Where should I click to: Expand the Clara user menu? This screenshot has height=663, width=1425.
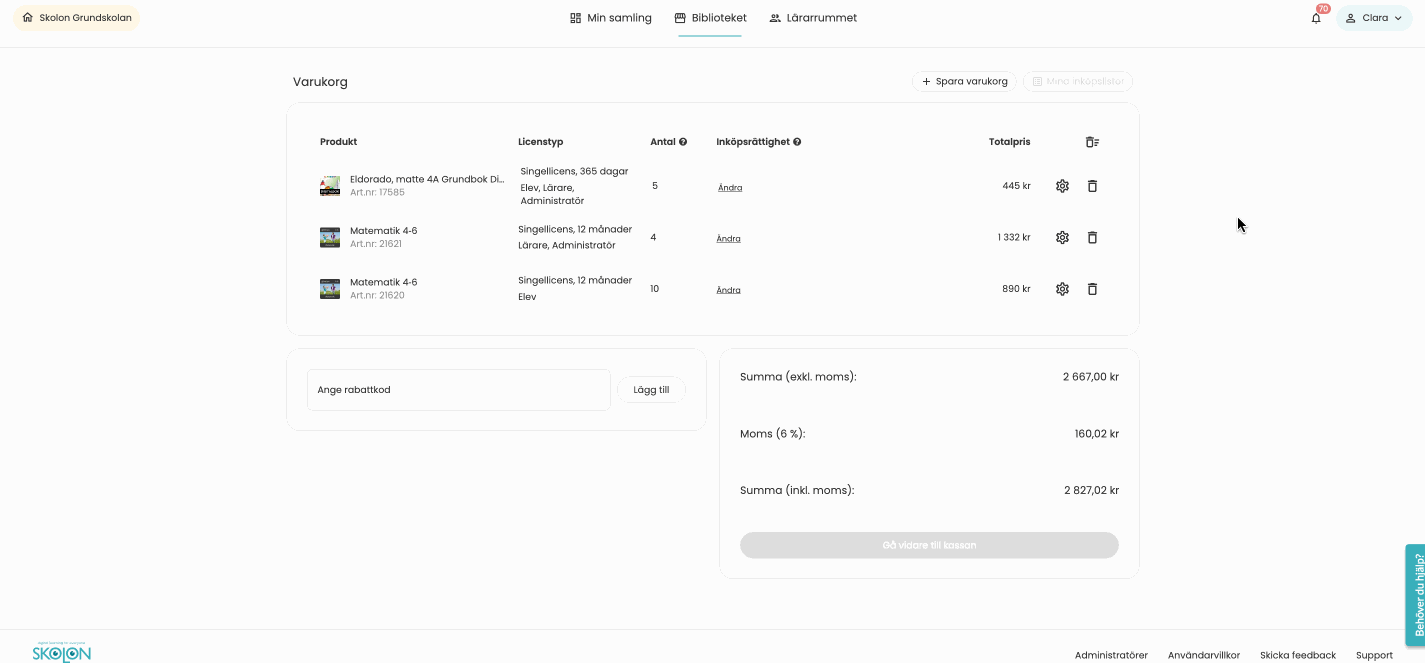coord(1374,18)
